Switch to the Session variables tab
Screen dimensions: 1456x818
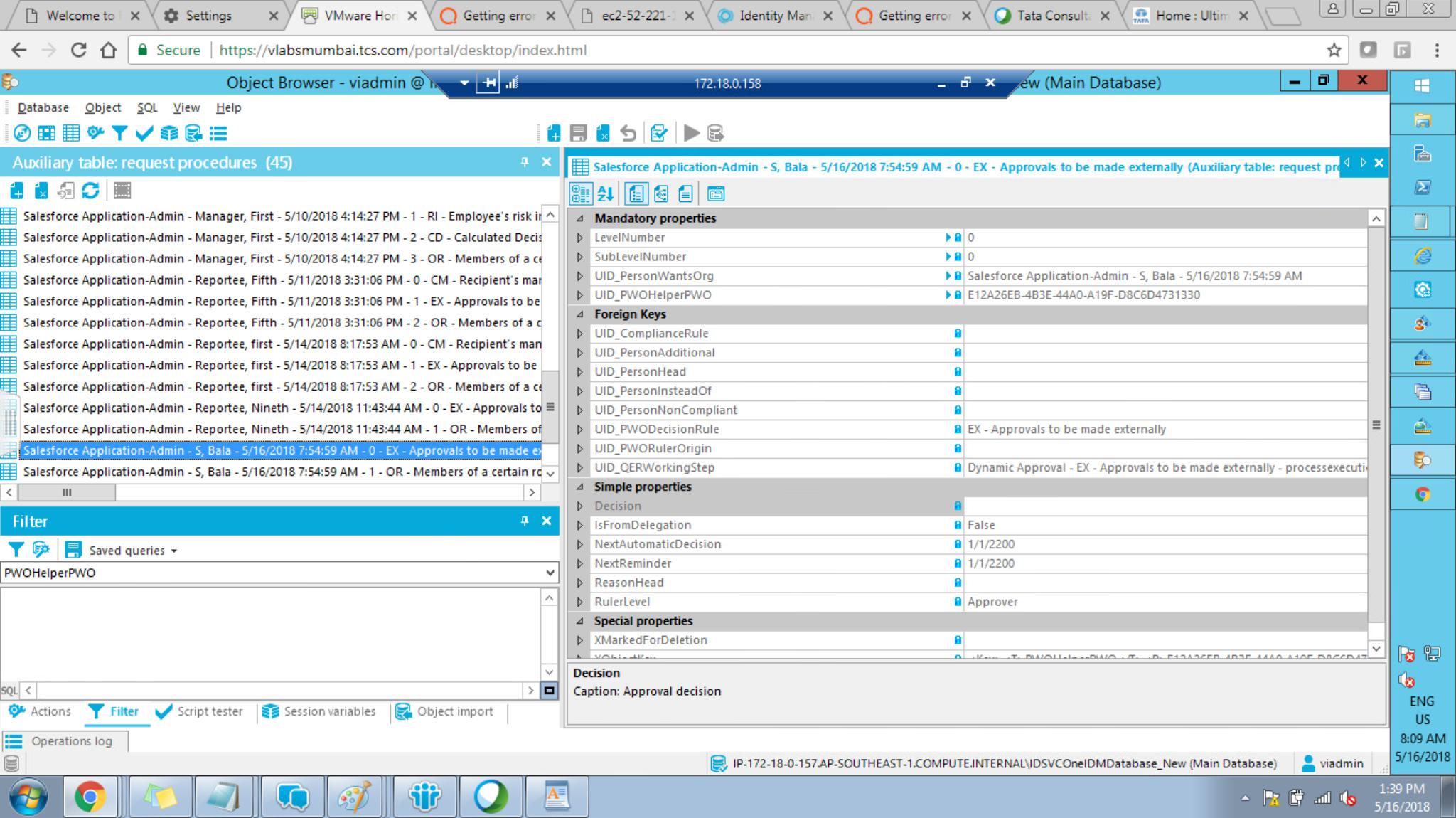tap(318, 711)
